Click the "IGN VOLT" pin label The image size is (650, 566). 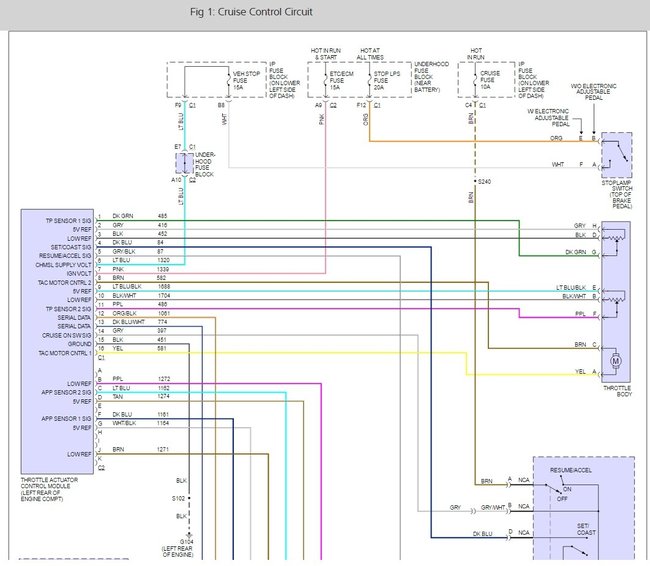(x=79, y=274)
